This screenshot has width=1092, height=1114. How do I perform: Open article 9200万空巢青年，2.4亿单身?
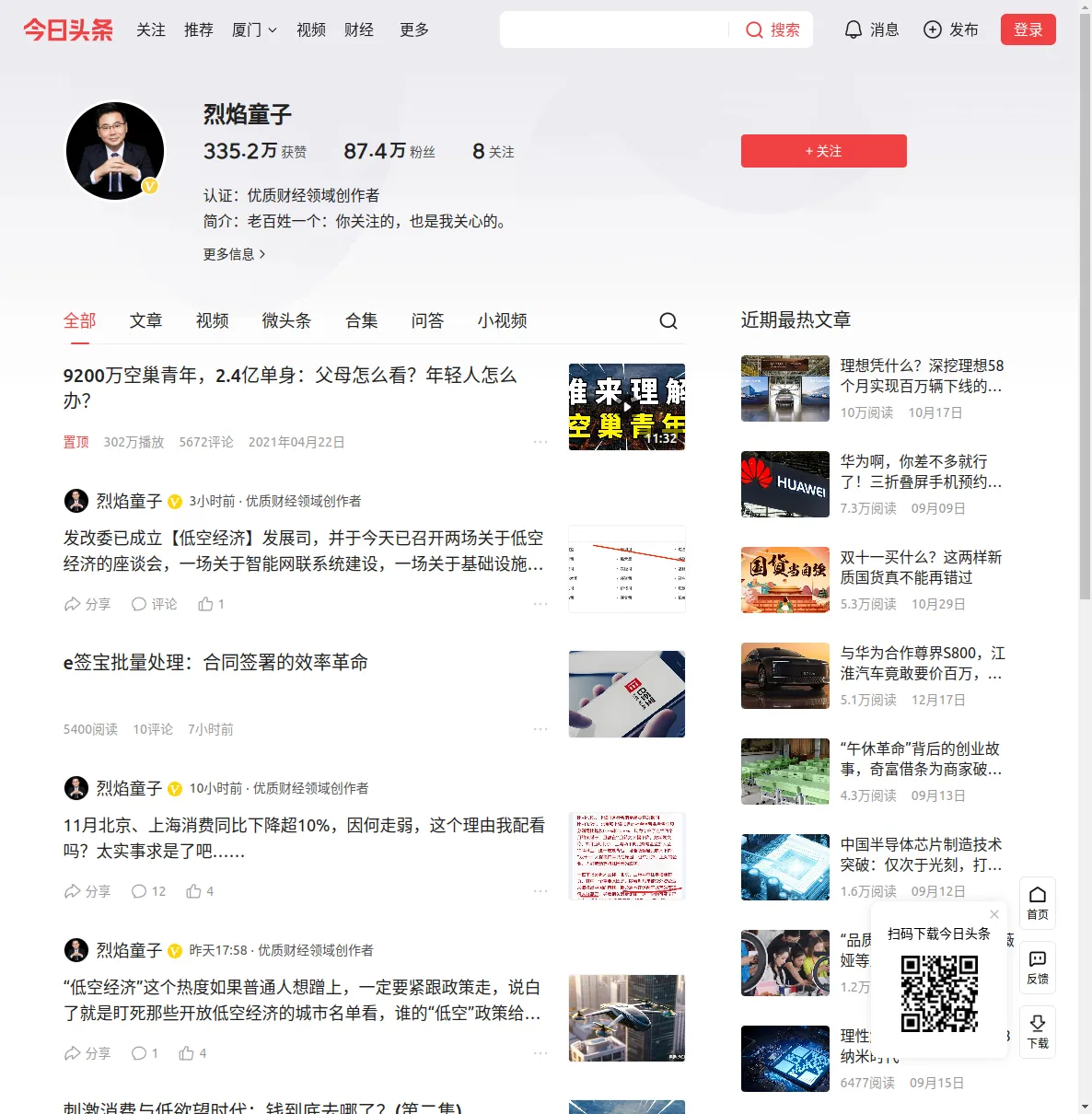(290, 388)
